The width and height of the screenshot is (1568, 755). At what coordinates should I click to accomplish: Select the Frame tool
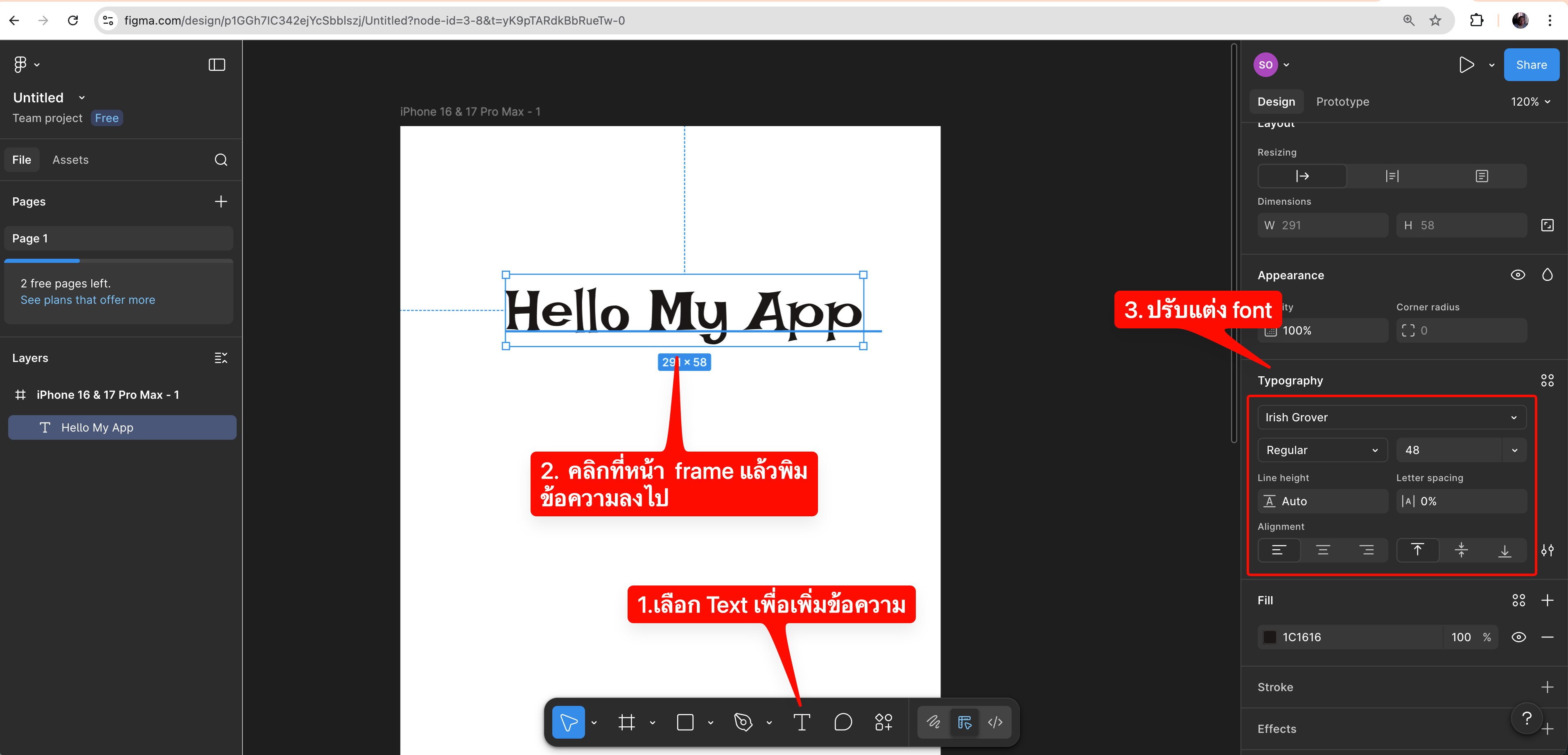click(x=626, y=722)
